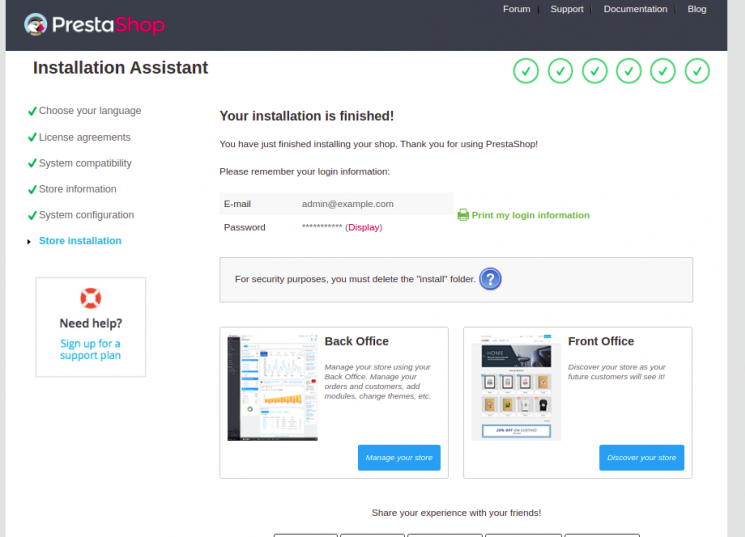Select the Store information step in sidebar
The image size is (745, 537).
(77, 189)
